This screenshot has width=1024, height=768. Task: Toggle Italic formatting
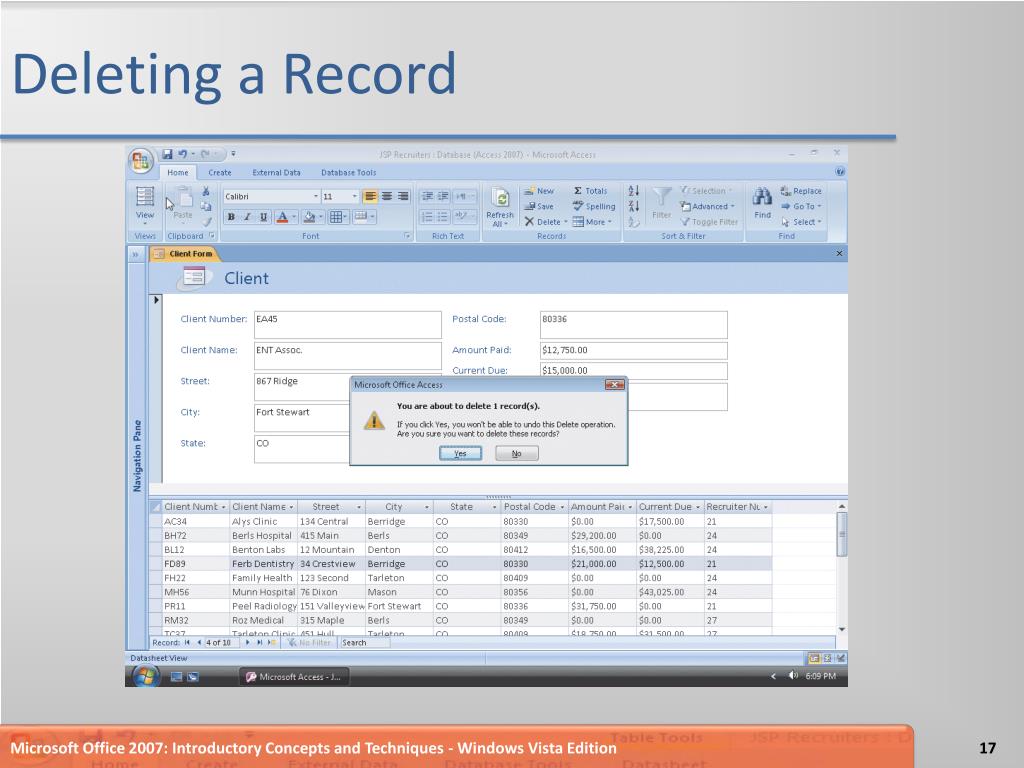pyautogui.click(x=248, y=217)
